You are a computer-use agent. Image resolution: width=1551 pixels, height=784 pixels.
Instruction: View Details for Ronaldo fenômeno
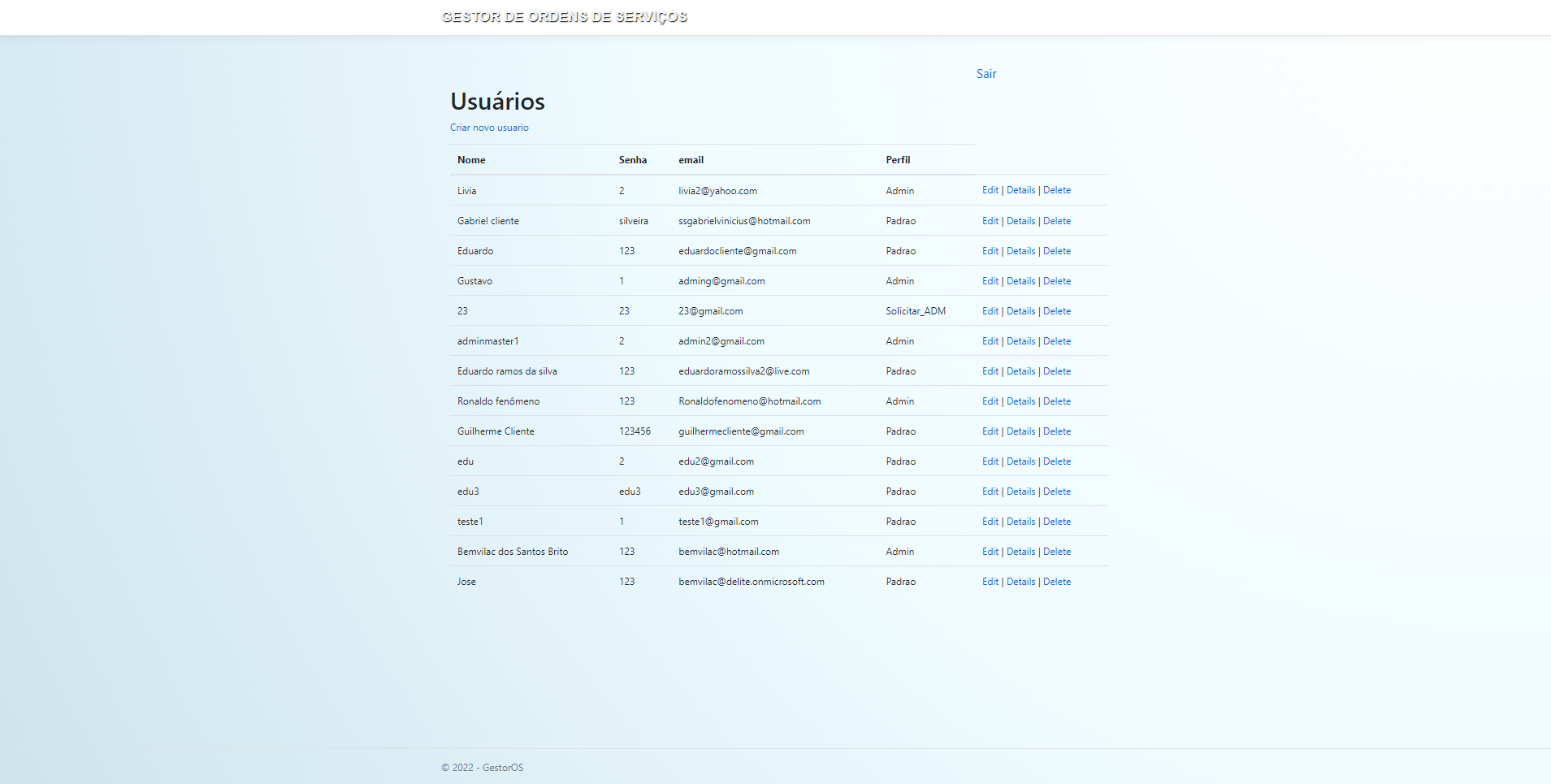coord(1020,401)
